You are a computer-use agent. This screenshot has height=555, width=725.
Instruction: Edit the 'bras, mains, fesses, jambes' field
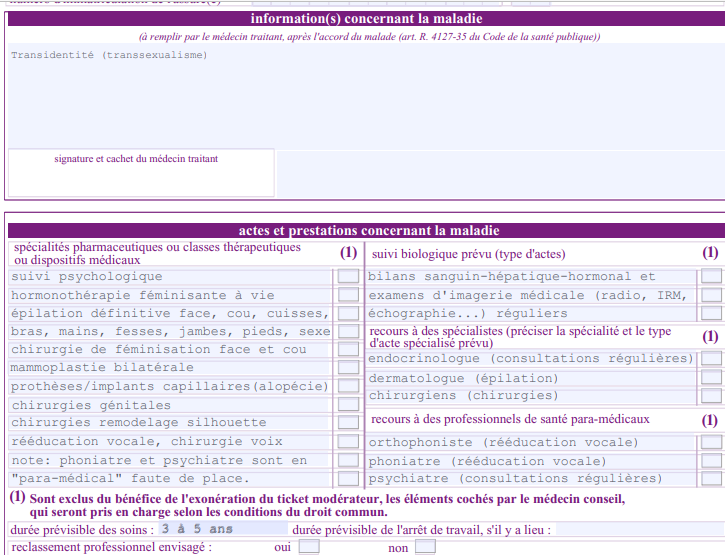[170, 331]
